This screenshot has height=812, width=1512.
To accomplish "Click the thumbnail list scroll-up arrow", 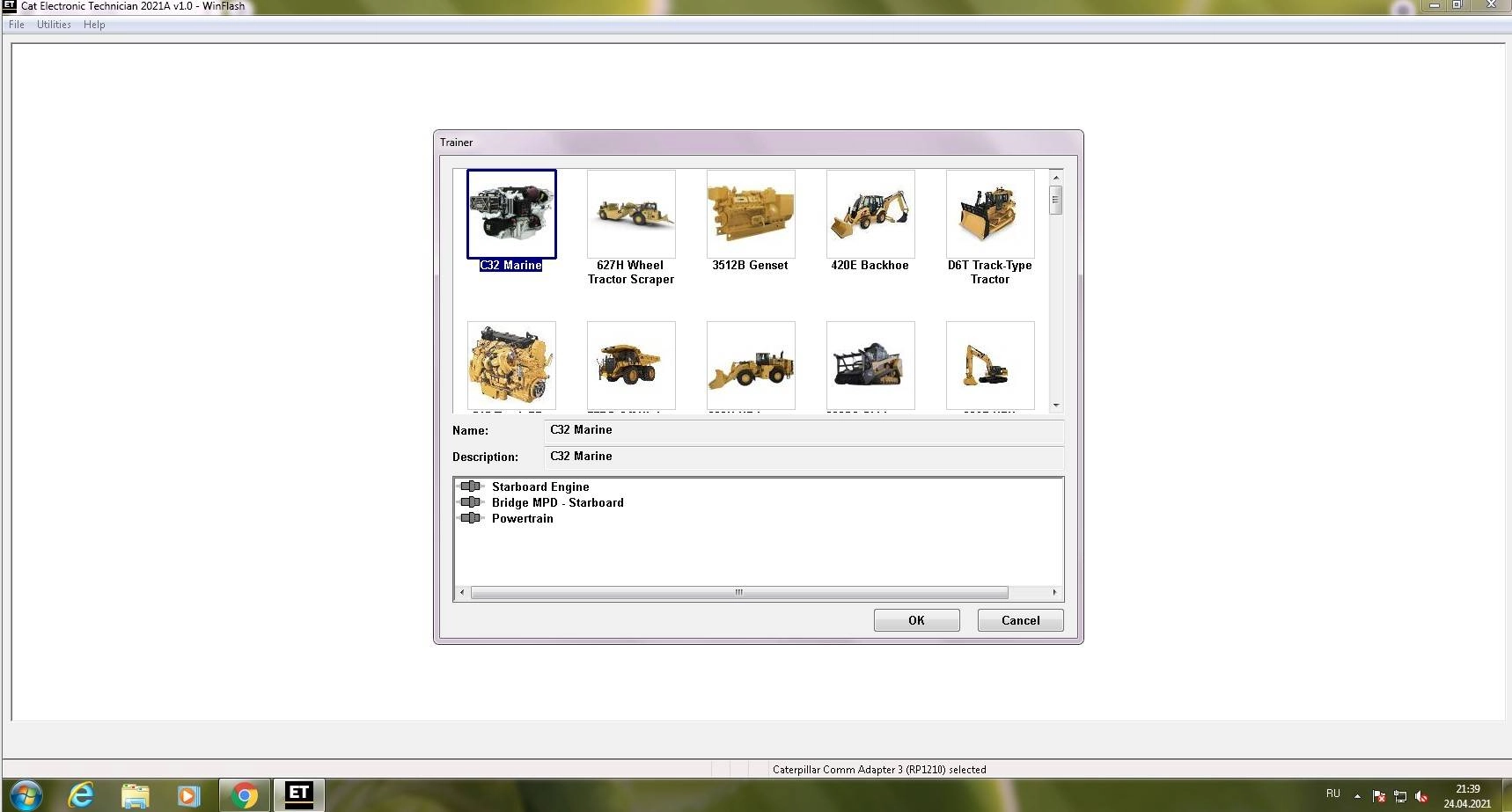I will click(1056, 177).
